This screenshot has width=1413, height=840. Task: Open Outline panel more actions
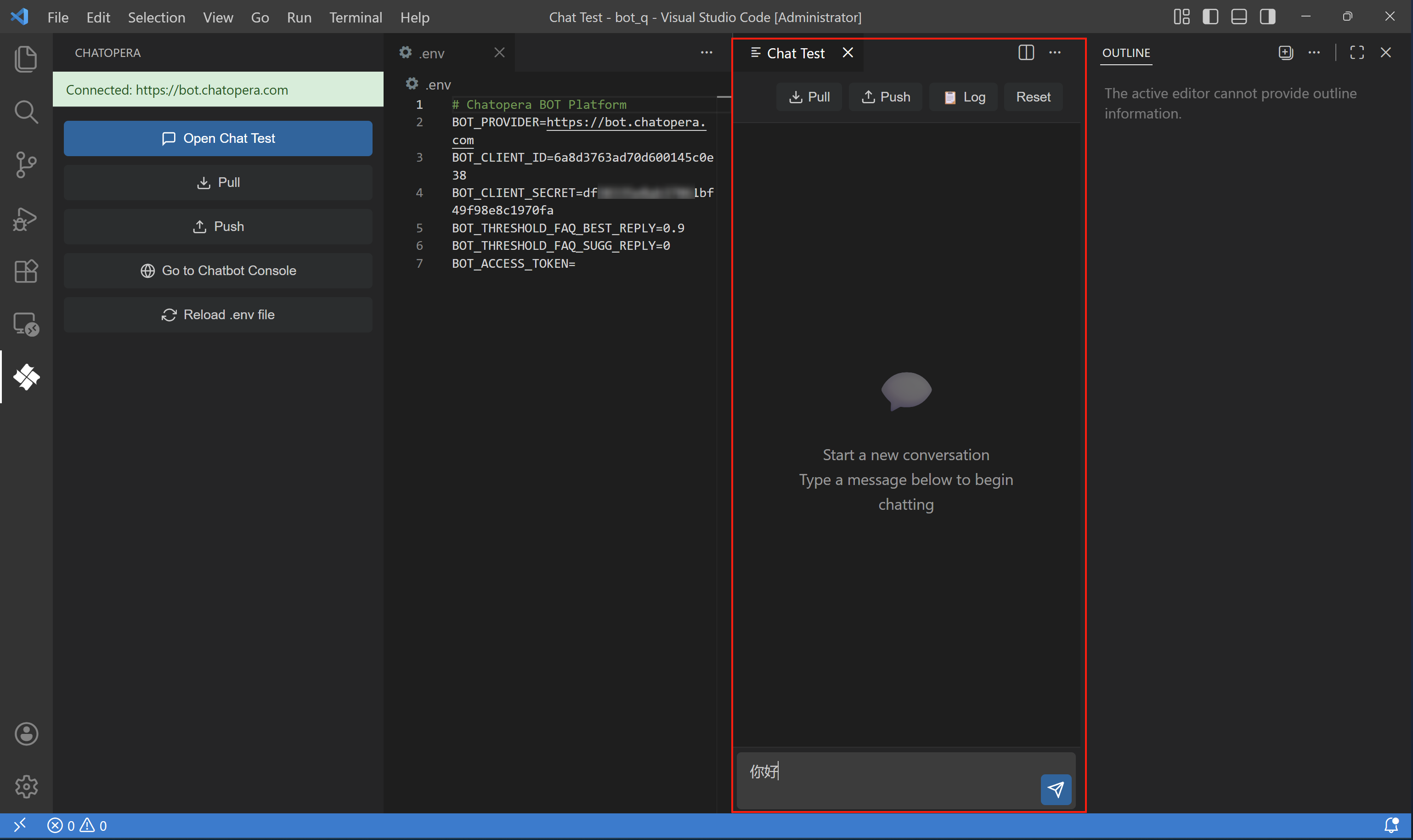click(1314, 53)
